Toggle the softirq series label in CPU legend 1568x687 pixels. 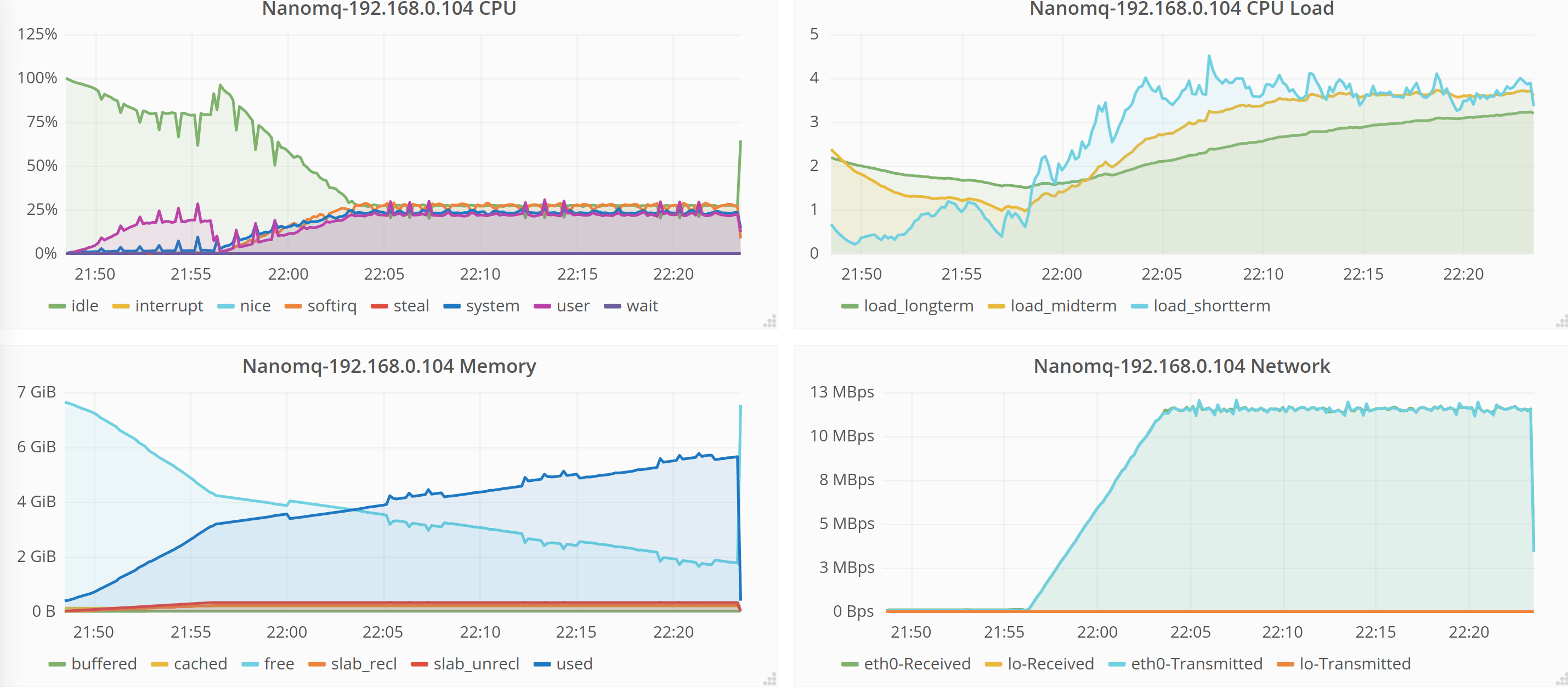pyautogui.click(x=332, y=306)
